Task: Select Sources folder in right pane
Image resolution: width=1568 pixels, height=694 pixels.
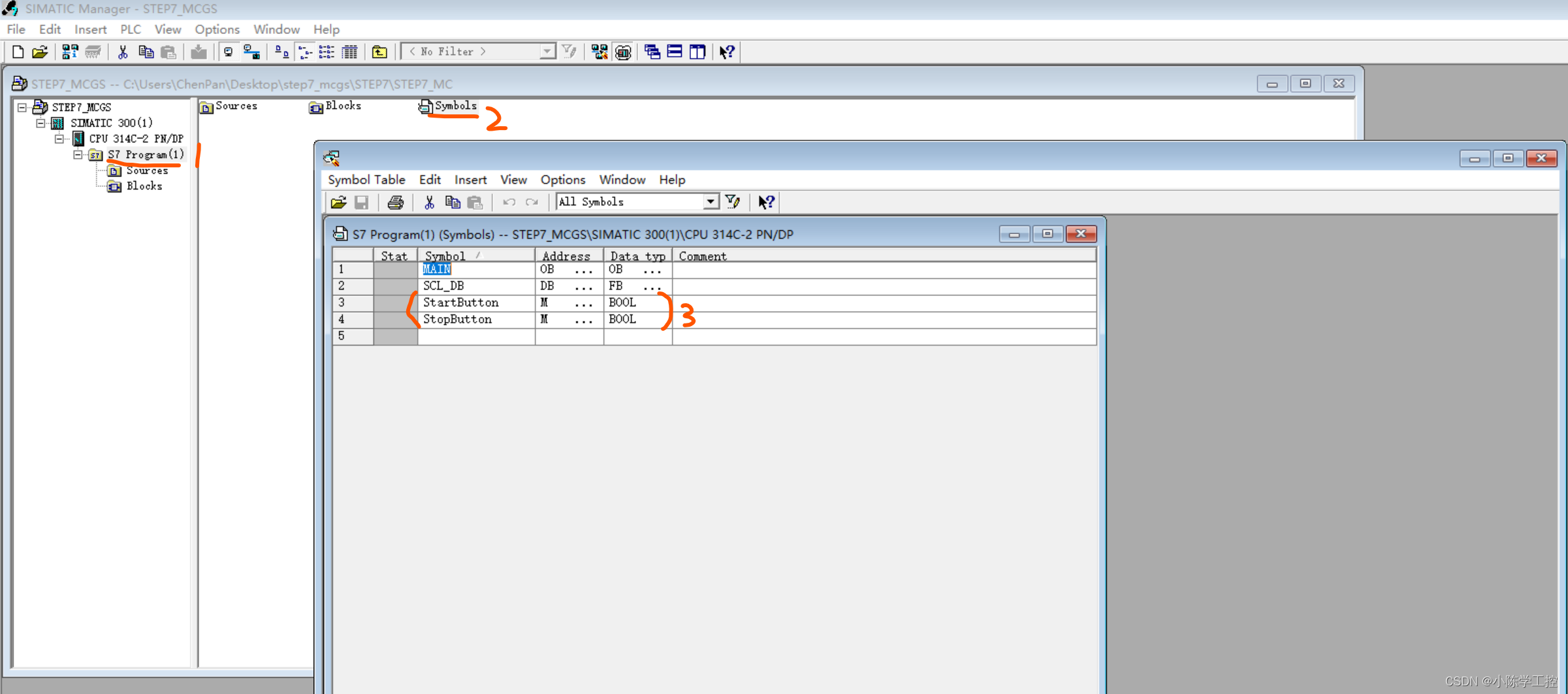Action: 229,106
